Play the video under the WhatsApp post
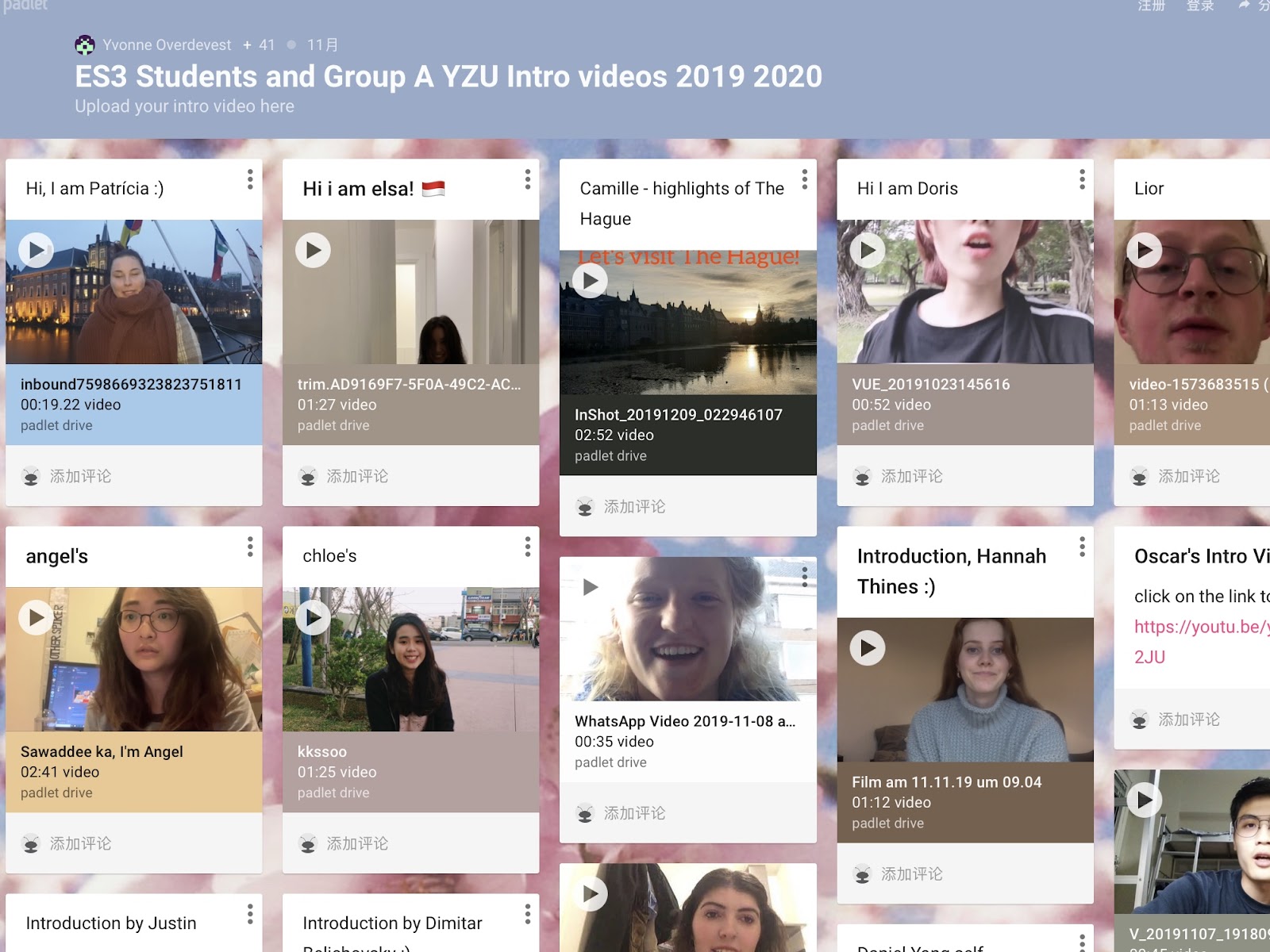Screen dimensions: 1270x952 tap(591, 894)
